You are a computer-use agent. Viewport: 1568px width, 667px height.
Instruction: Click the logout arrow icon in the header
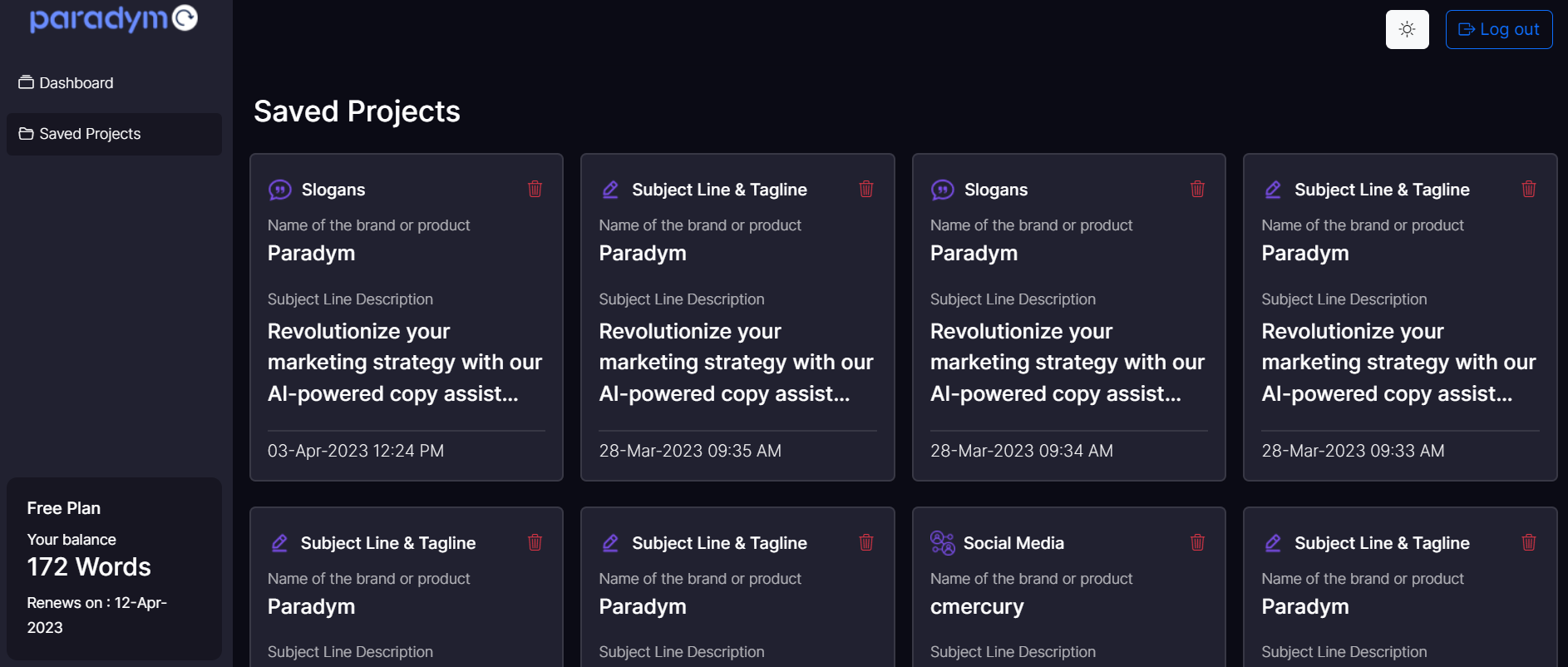pyautogui.click(x=1467, y=28)
